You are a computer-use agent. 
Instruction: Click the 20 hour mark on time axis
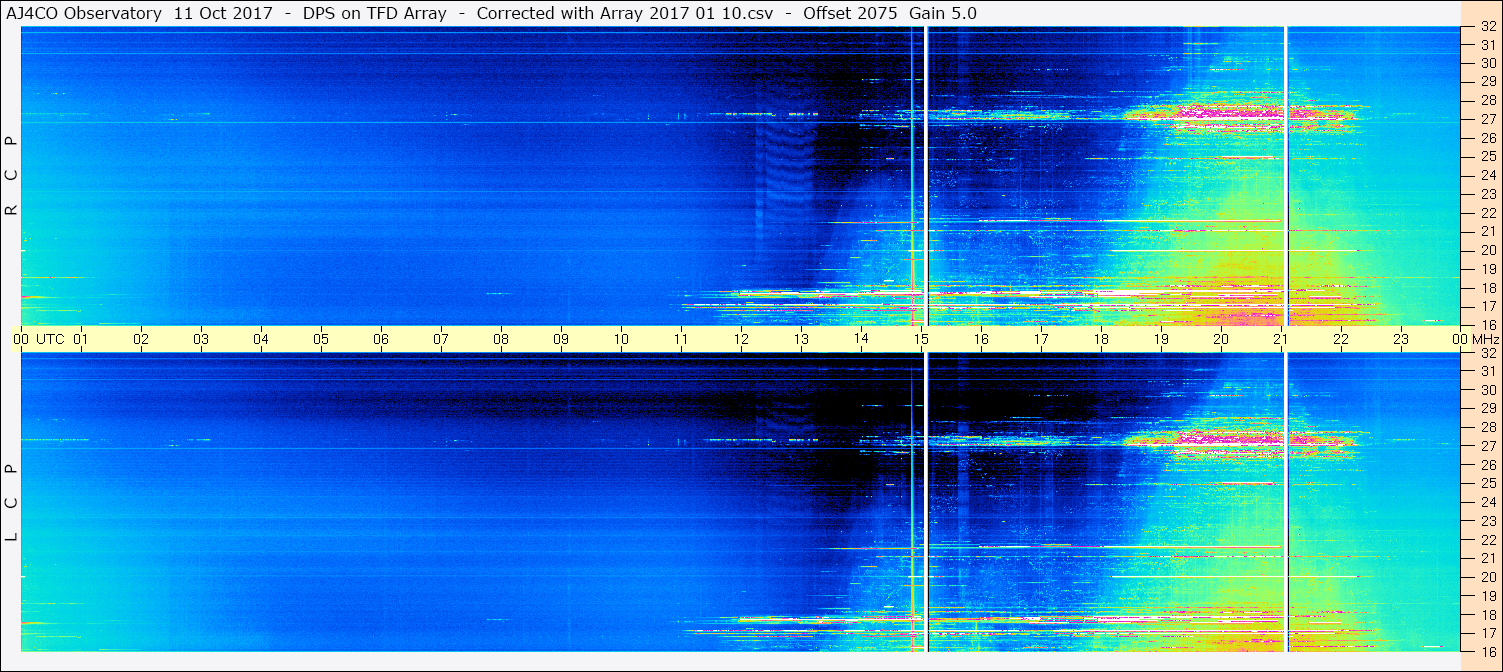tap(1221, 339)
